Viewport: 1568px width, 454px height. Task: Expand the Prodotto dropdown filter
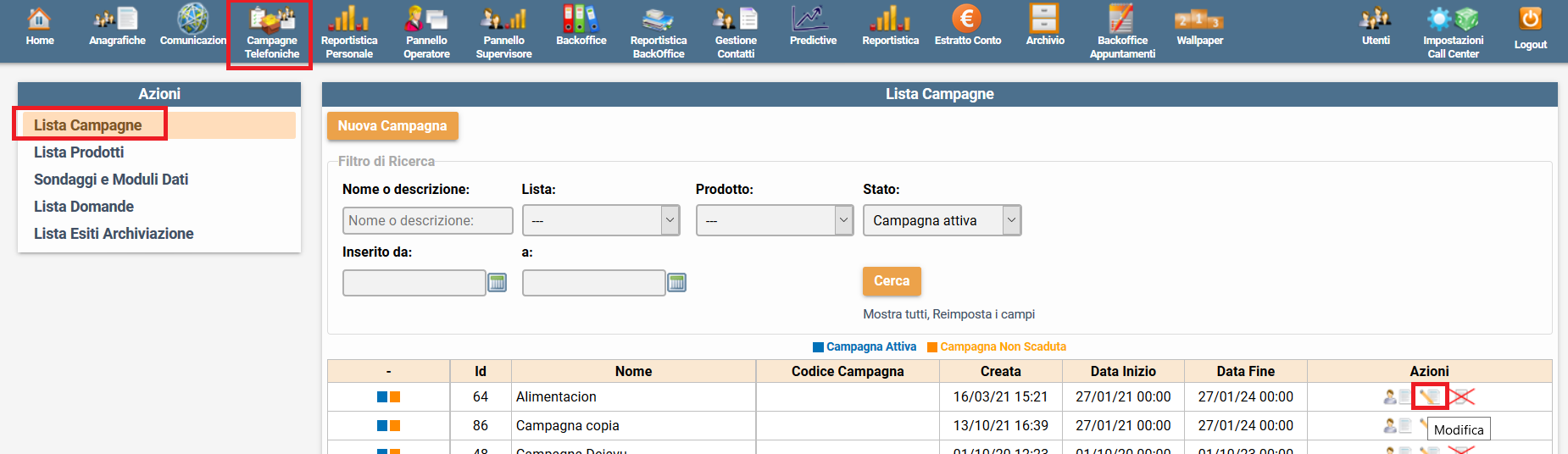click(x=774, y=220)
